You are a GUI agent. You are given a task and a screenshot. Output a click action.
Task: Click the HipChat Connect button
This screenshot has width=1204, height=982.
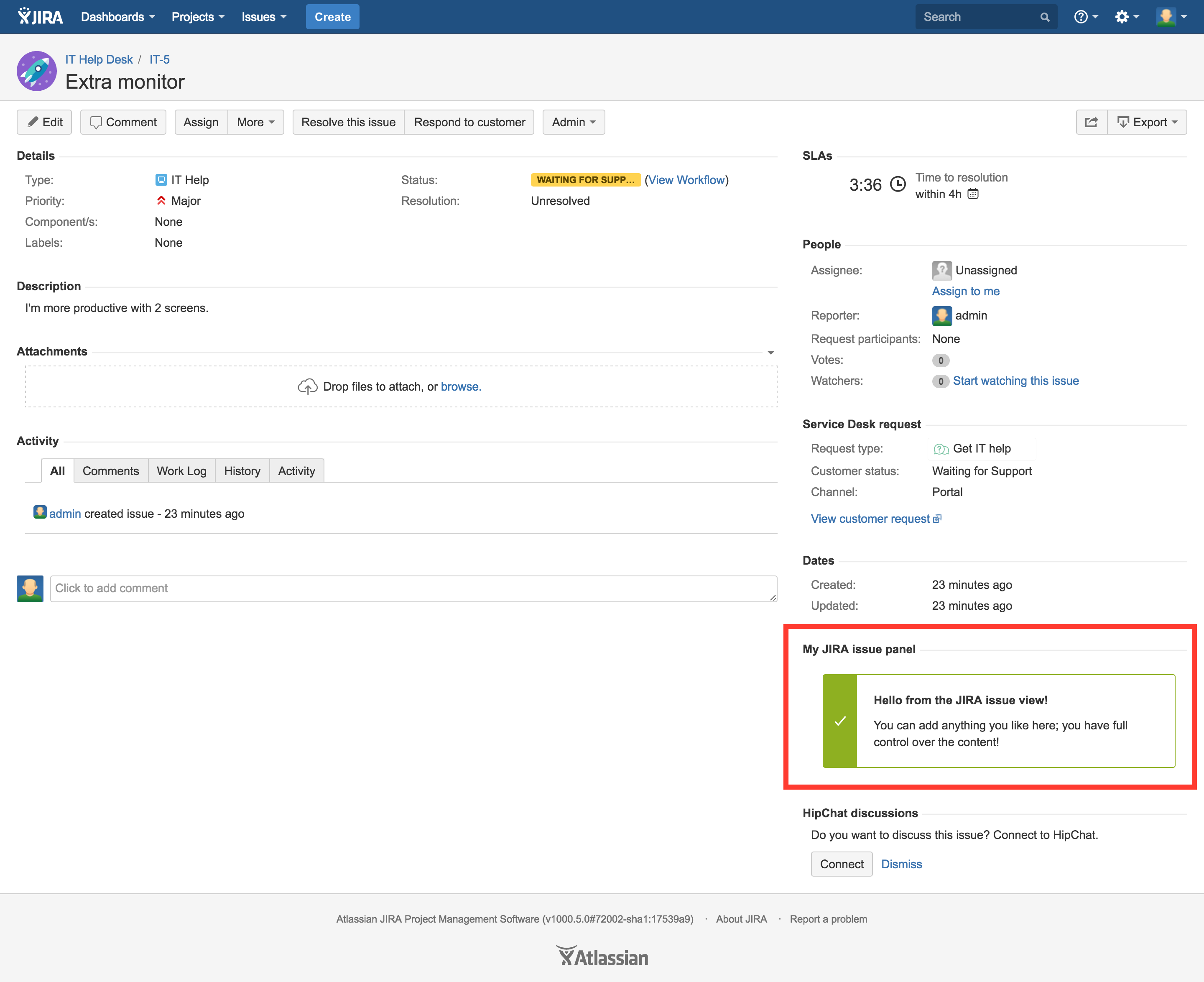[x=842, y=864]
